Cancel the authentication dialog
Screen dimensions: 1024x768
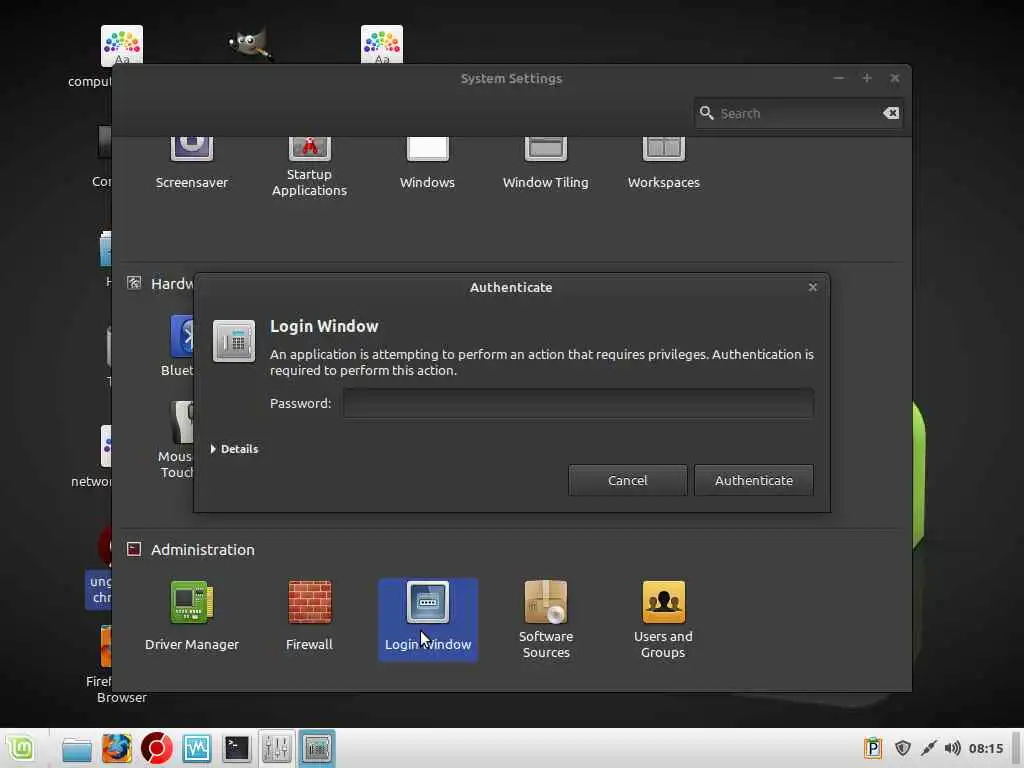[628, 480]
